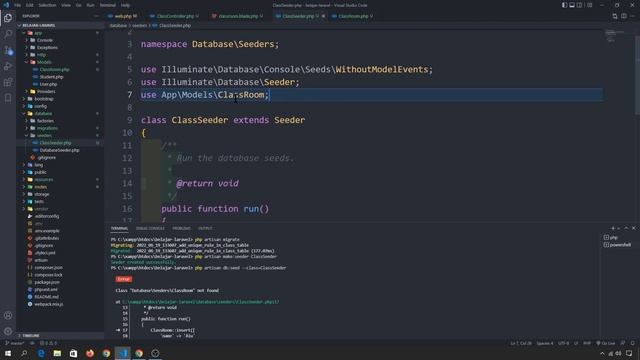Open the Terminal menu
This screenshot has height=360, width=640.
pyautogui.click(x=108, y=5)
